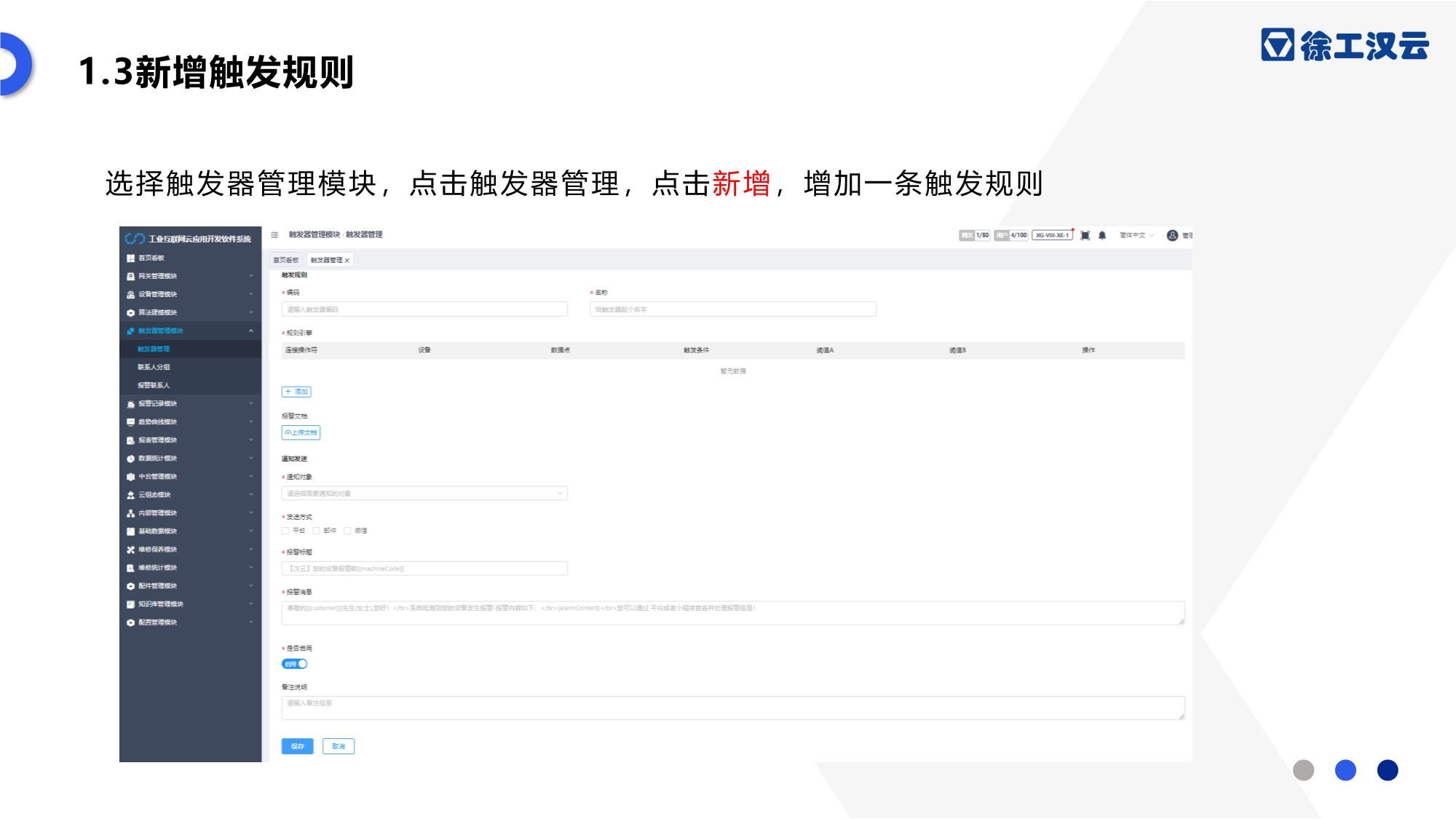Click the 网关管理模块 sidebar icon

coord(131,277)
